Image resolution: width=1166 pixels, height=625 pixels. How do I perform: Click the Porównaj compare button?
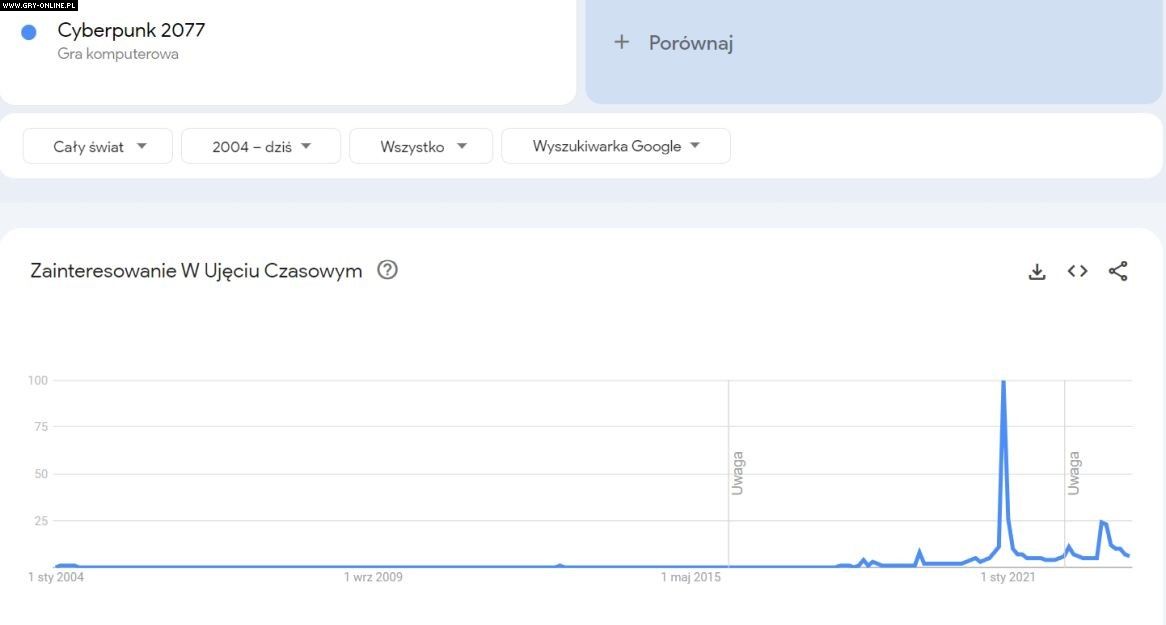(690, 43)
